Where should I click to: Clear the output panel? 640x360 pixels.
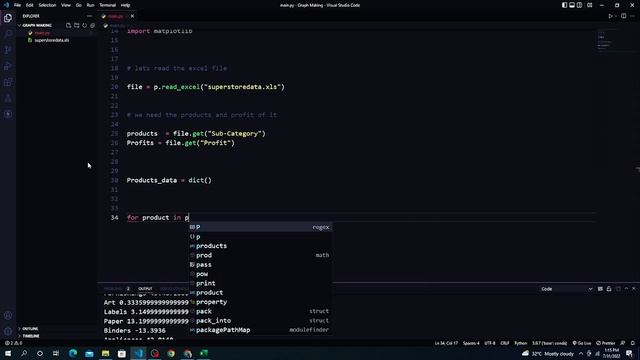click(x=600, y=289)
